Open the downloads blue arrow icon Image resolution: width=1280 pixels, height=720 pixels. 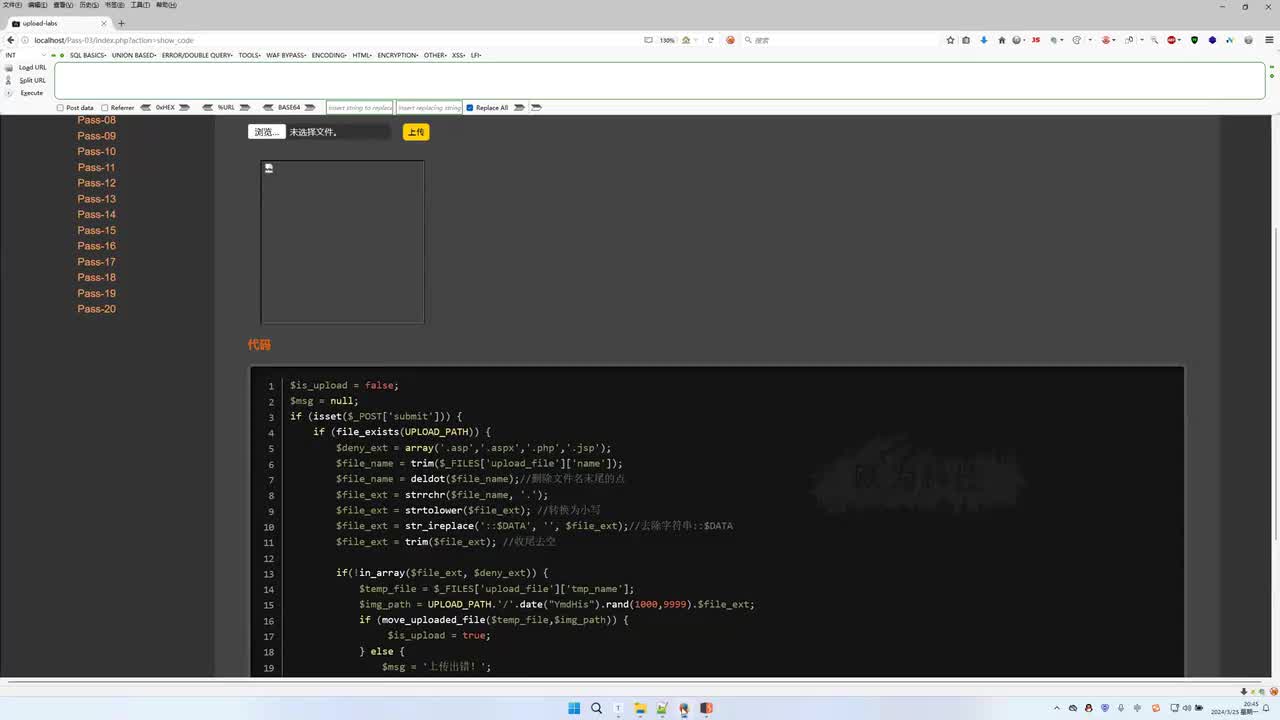pyautogui.click(x=984, y=40)
